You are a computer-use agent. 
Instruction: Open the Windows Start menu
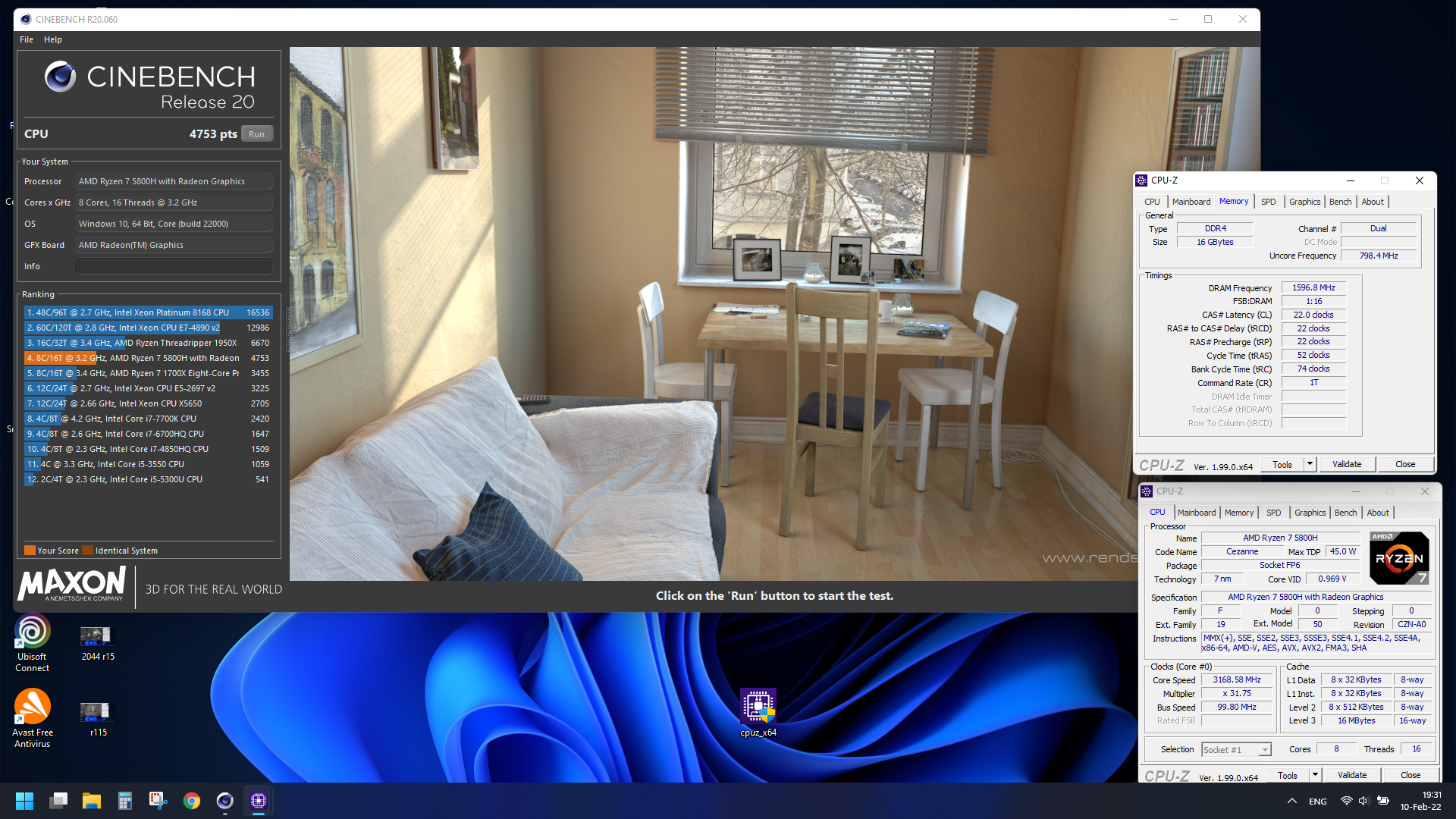(x=24, y=801)
